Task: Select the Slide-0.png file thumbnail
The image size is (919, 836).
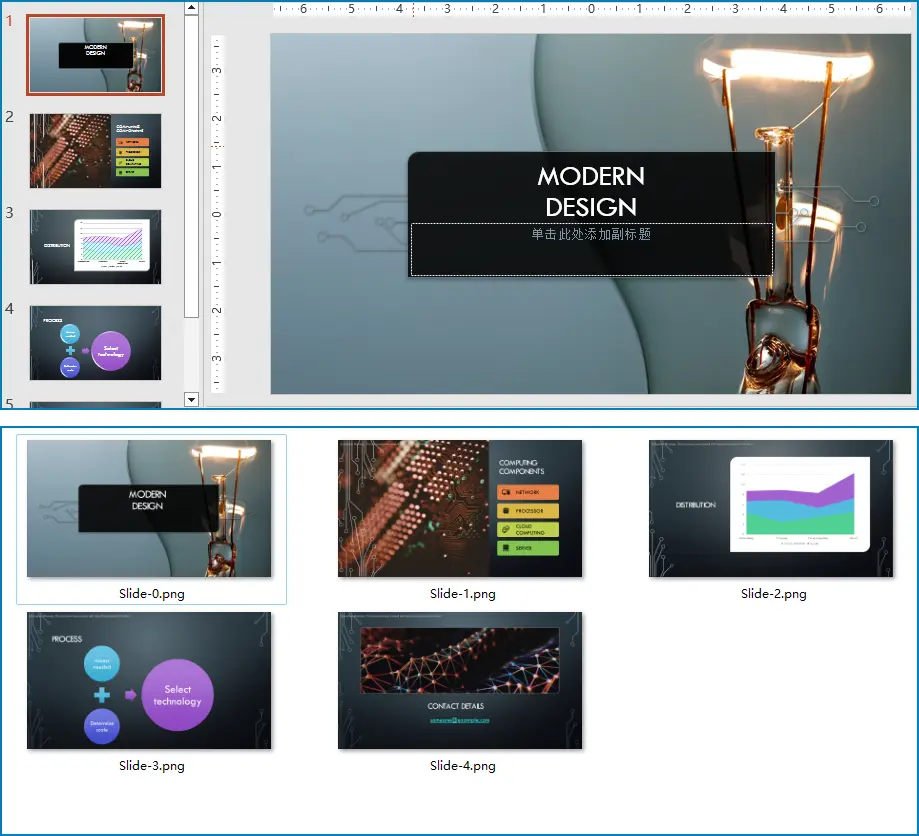Action: 149,509
